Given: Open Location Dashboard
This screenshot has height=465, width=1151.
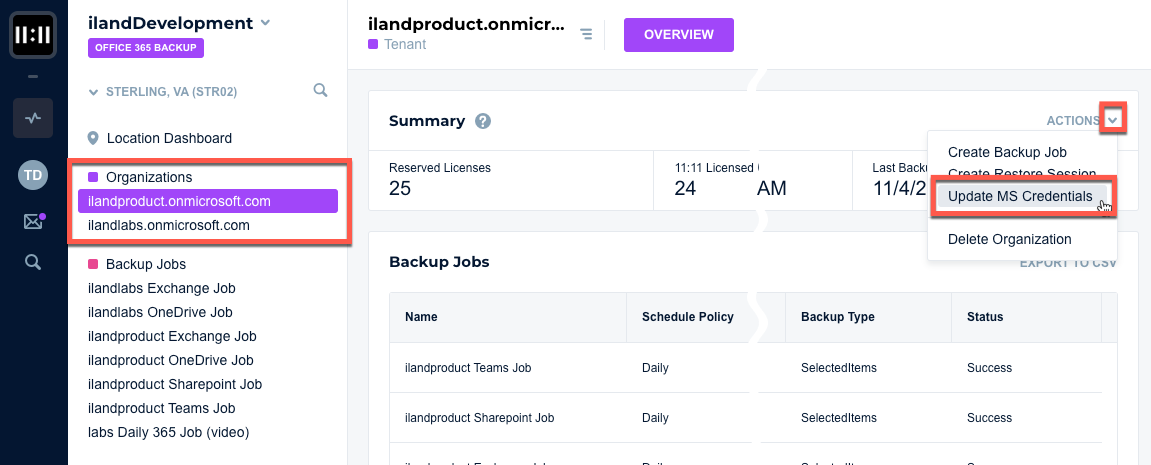Looking at the screenshot, I should 169,138.
